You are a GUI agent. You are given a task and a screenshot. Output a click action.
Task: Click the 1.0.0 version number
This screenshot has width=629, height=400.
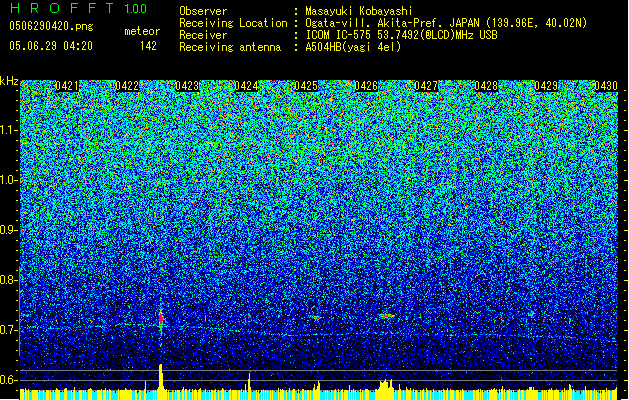pos(136,9)
